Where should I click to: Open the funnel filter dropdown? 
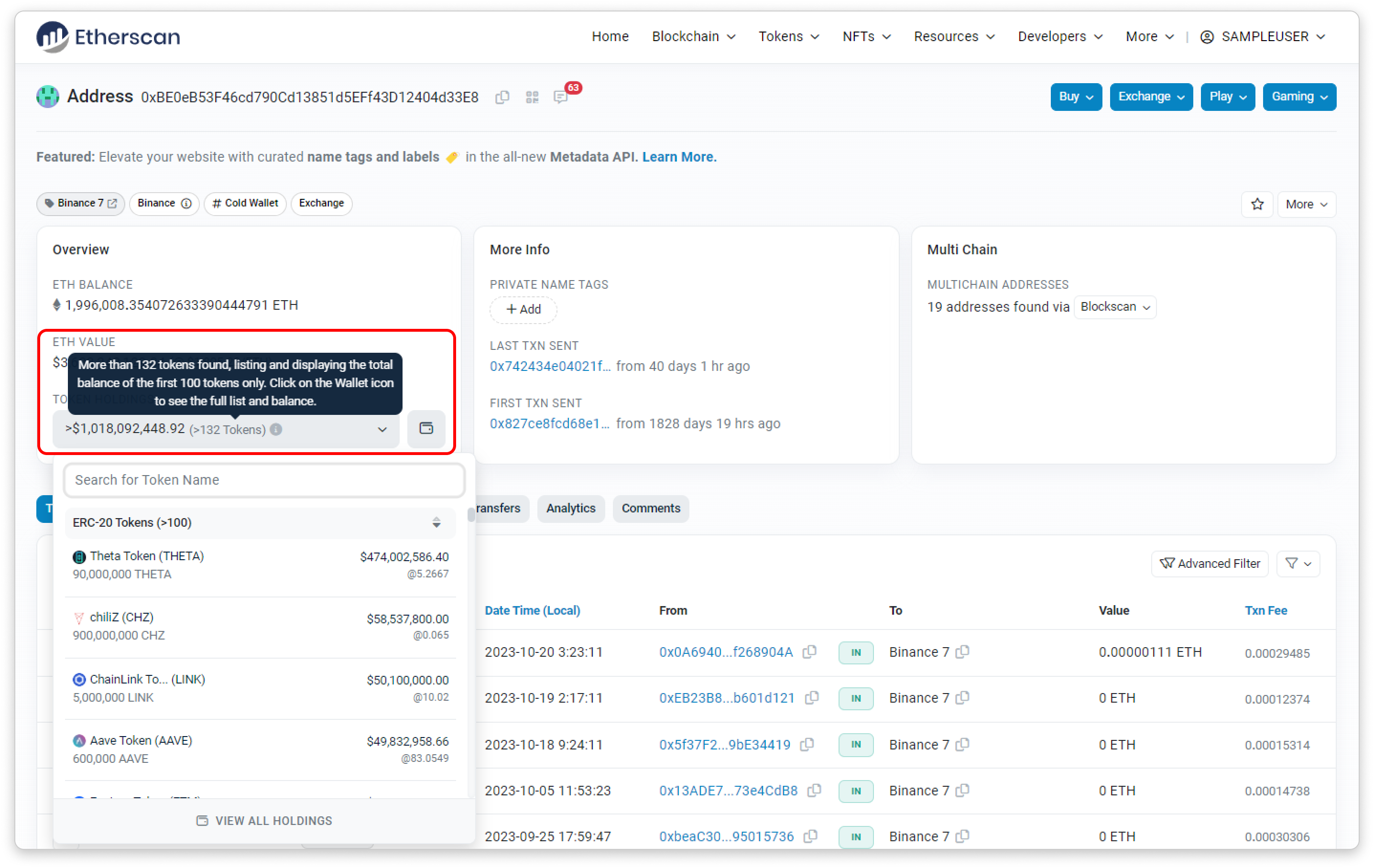pyautogui.click(x=1298, y=564)
